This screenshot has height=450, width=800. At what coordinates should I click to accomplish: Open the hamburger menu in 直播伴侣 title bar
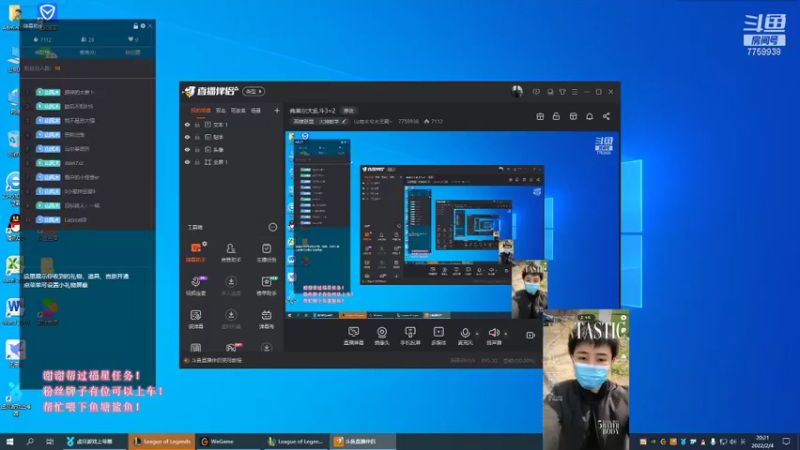(574, 92)
